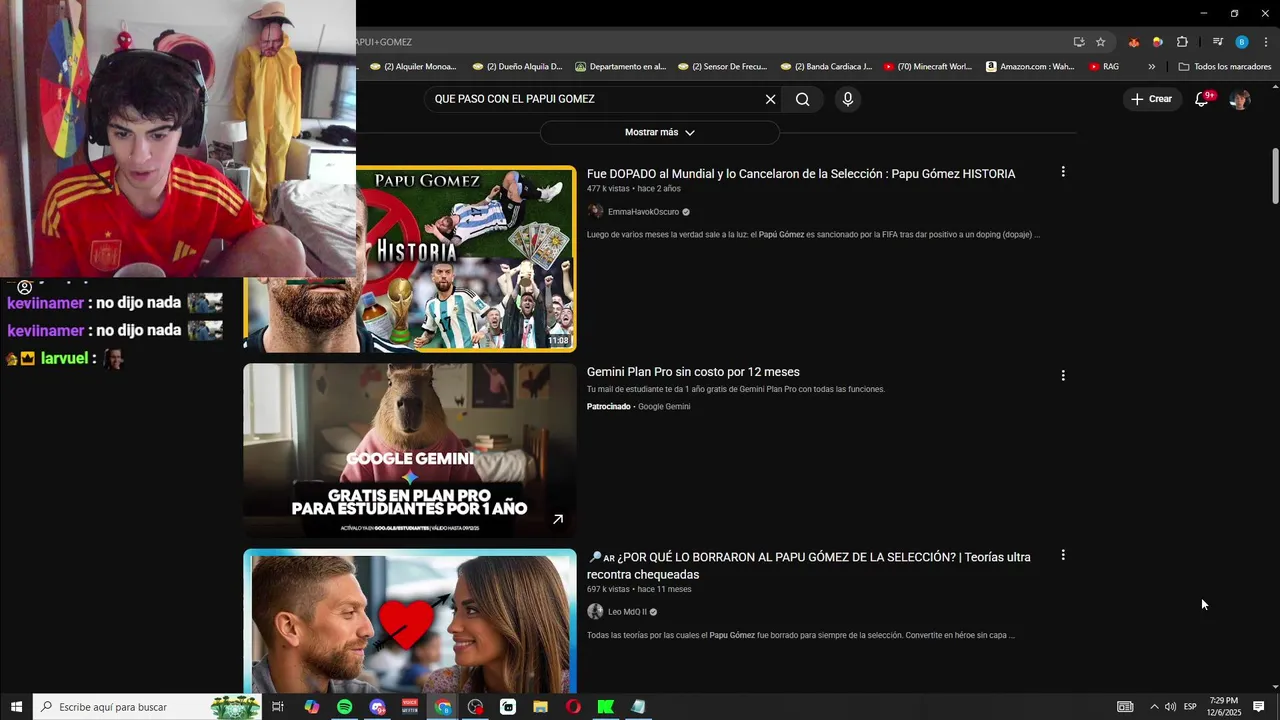Image resolution: width=1280 pixels, height=720 pixels.
Task: Click the Google Gemini ad thumbnail
Action: tap(410, 450)
